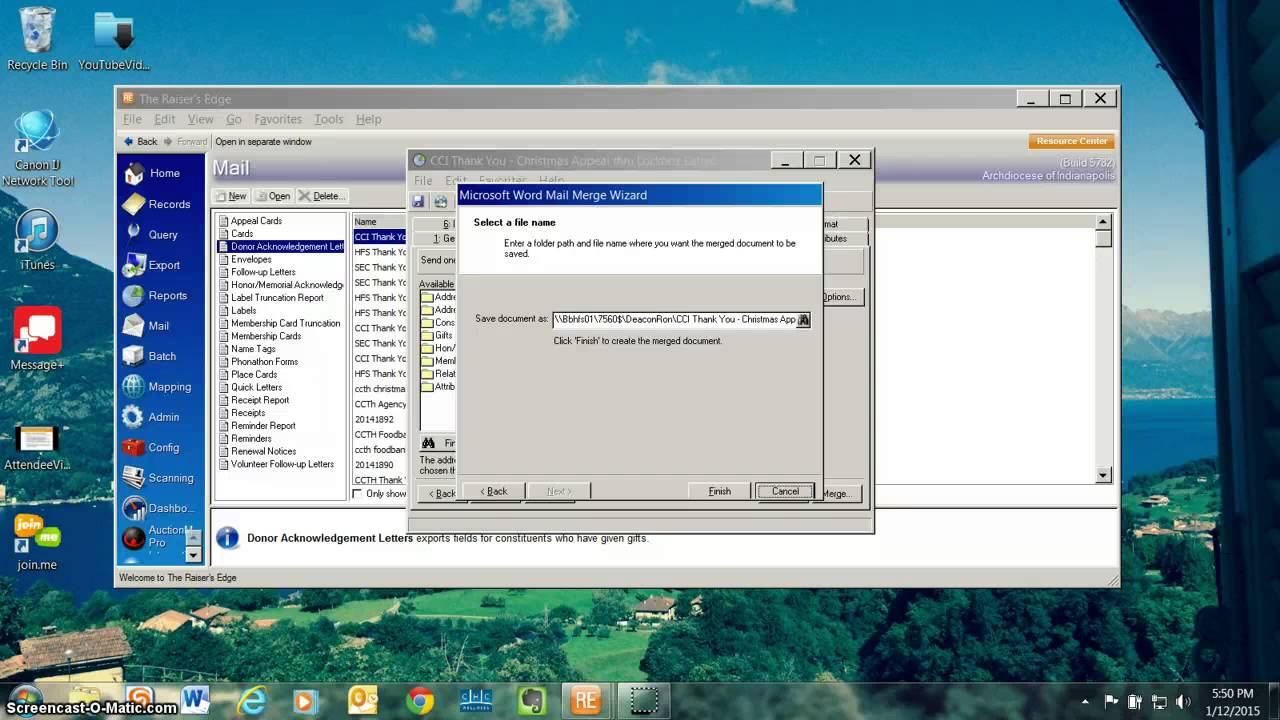
Task: Select Follow-up Letters in the list
Action: point(263,272)
